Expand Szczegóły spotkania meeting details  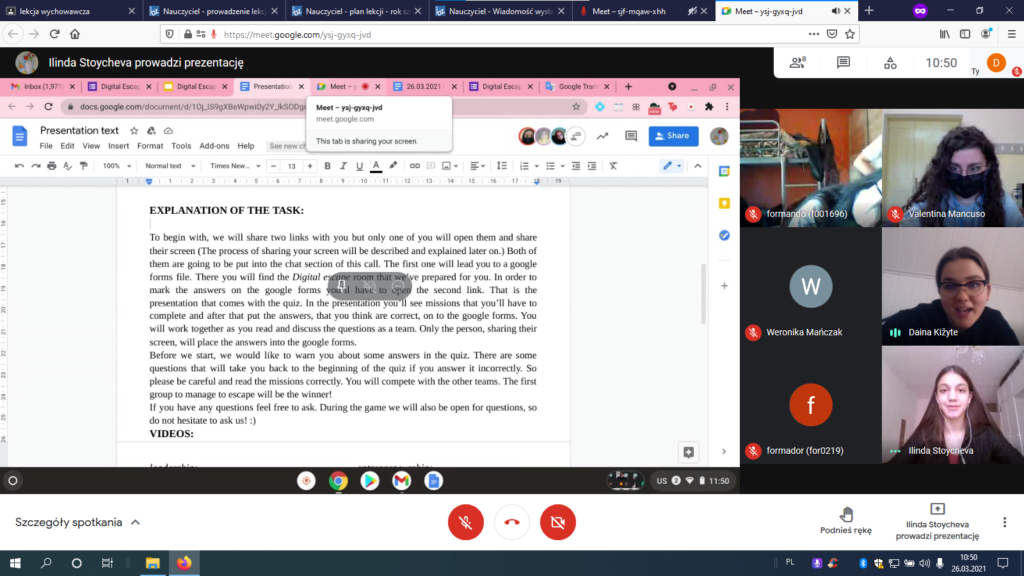click(77, 522)
